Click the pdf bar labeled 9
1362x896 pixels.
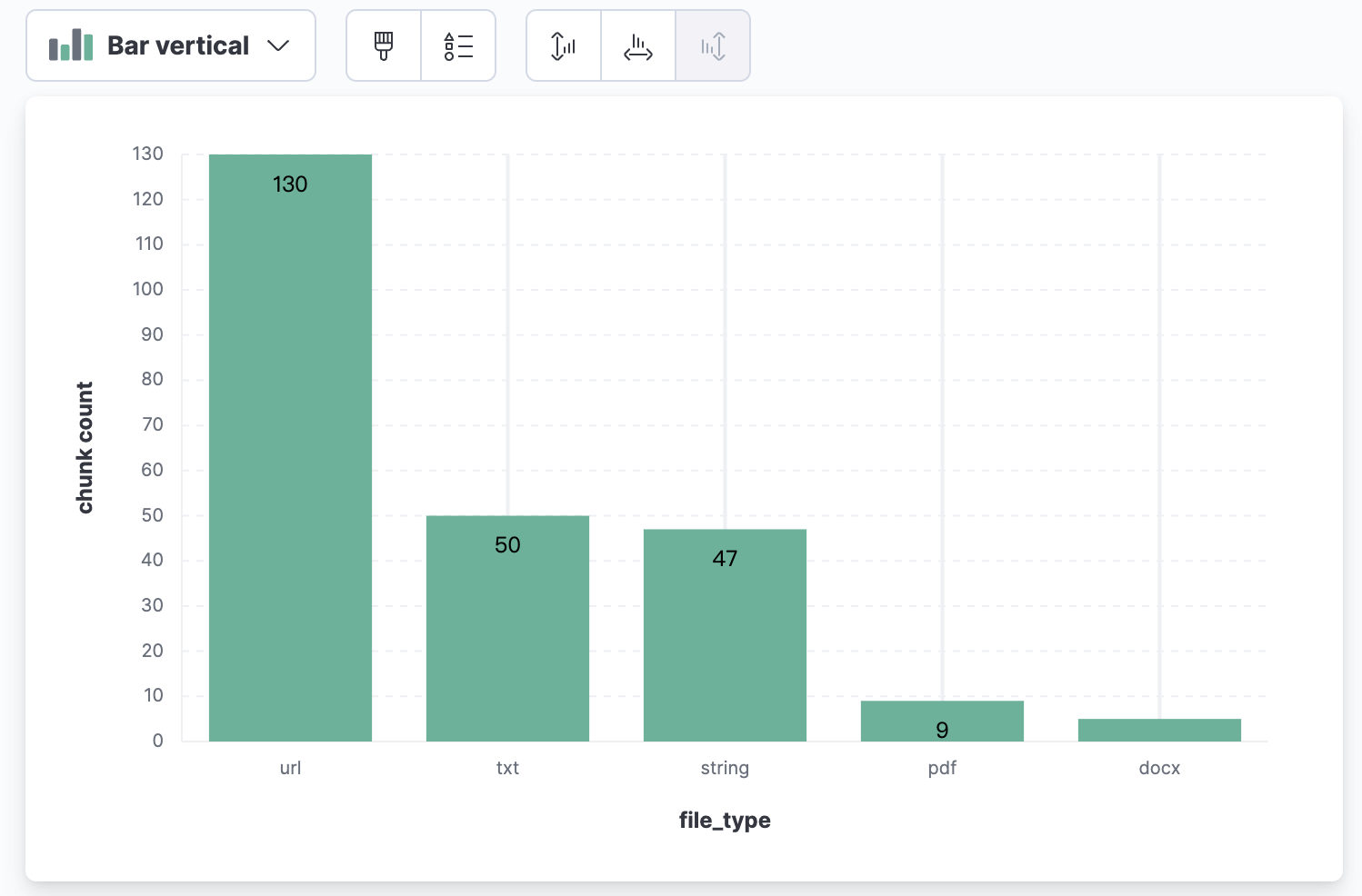point(942,721)
